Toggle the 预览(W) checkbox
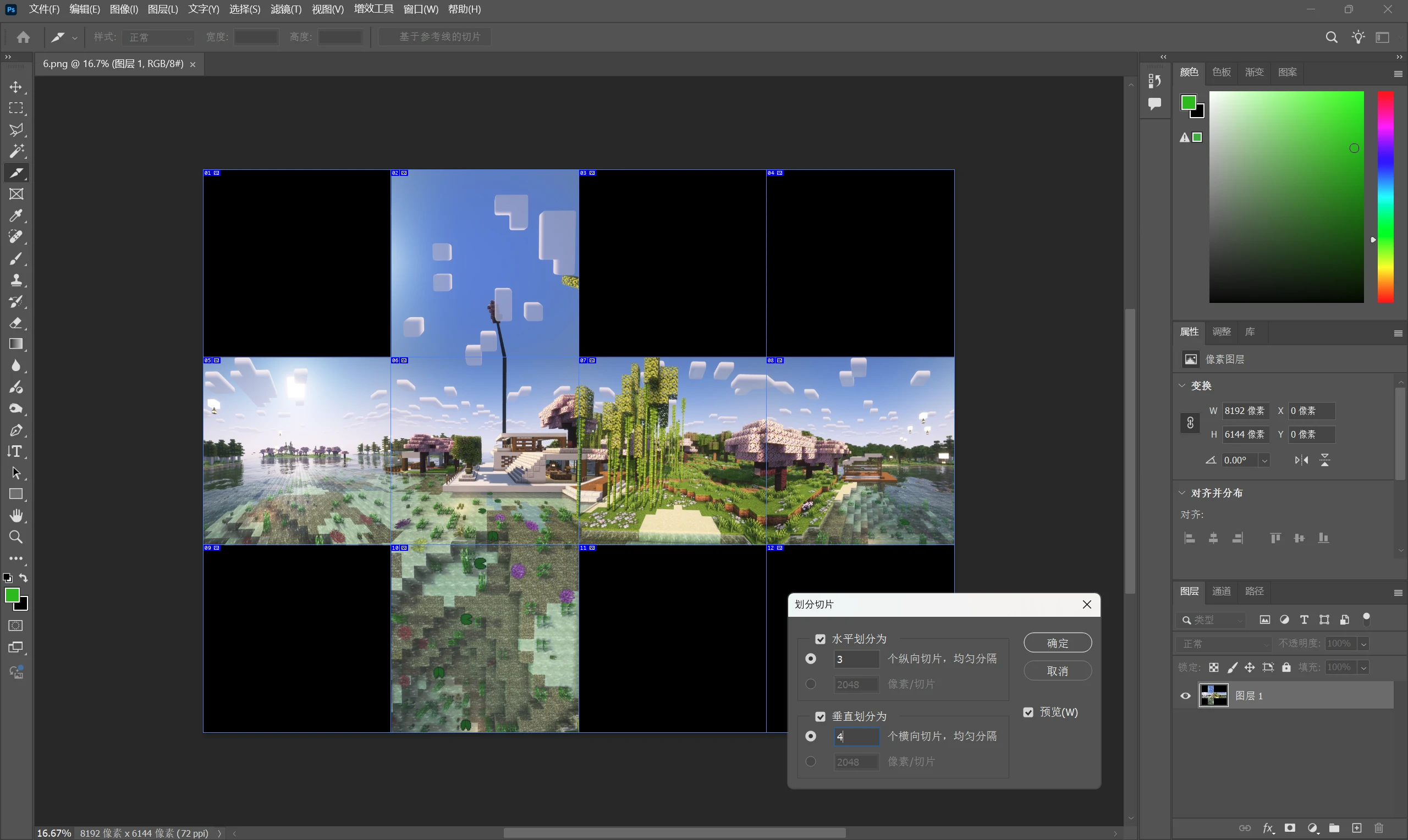 [x=1028, y=712]
